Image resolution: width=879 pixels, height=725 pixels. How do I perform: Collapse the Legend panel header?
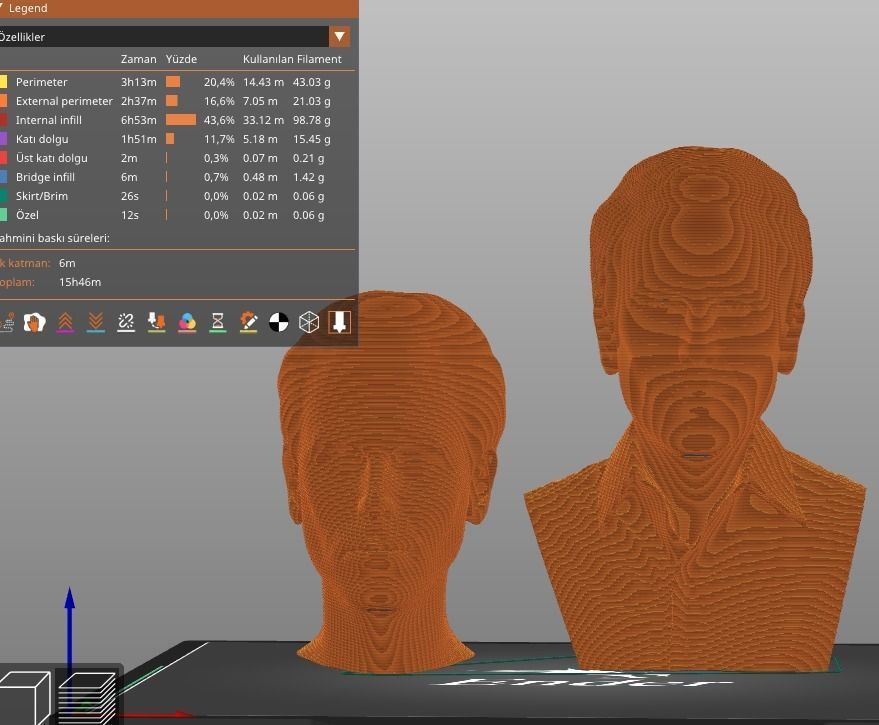pos(178,8)
